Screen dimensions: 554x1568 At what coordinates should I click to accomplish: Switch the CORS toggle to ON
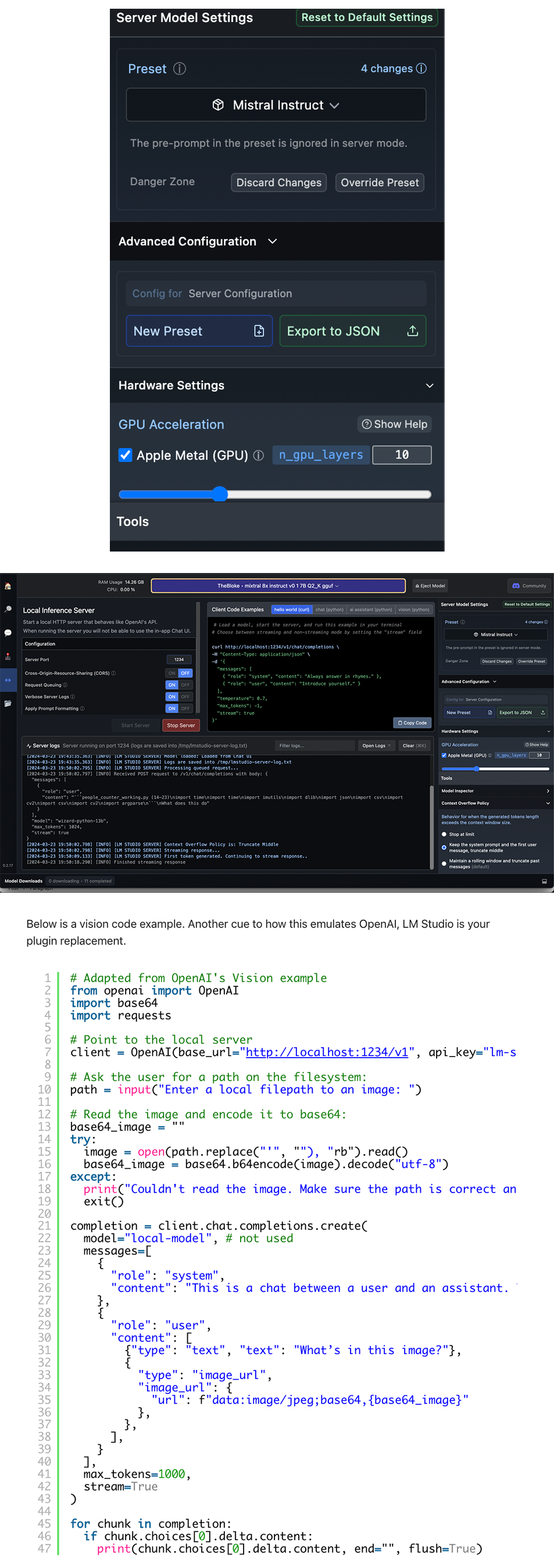[x=171, y=672]
